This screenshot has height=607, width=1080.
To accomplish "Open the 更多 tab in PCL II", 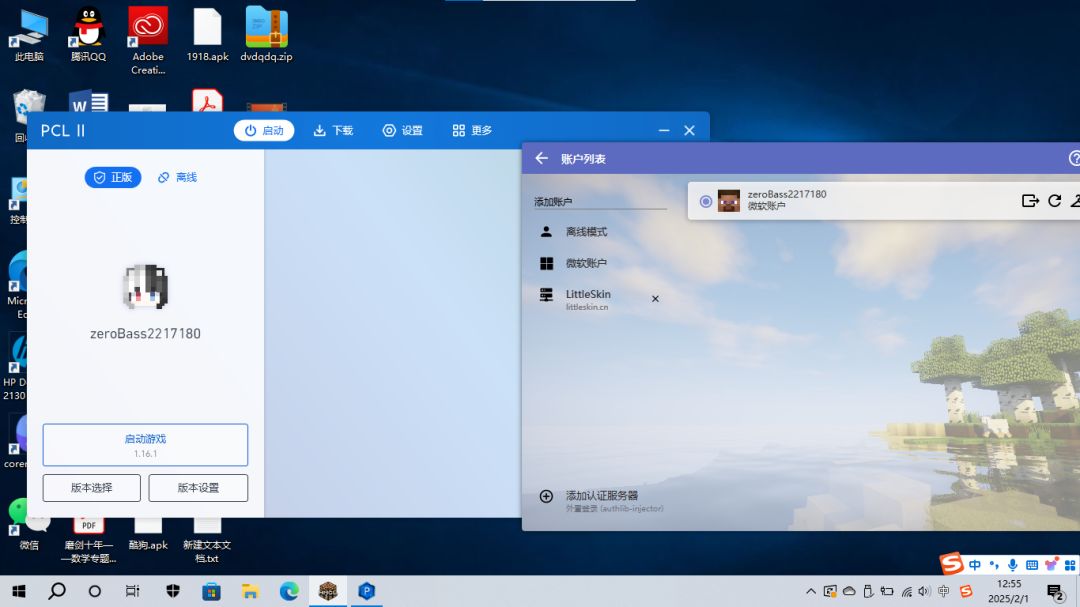I will pos(472,130).
